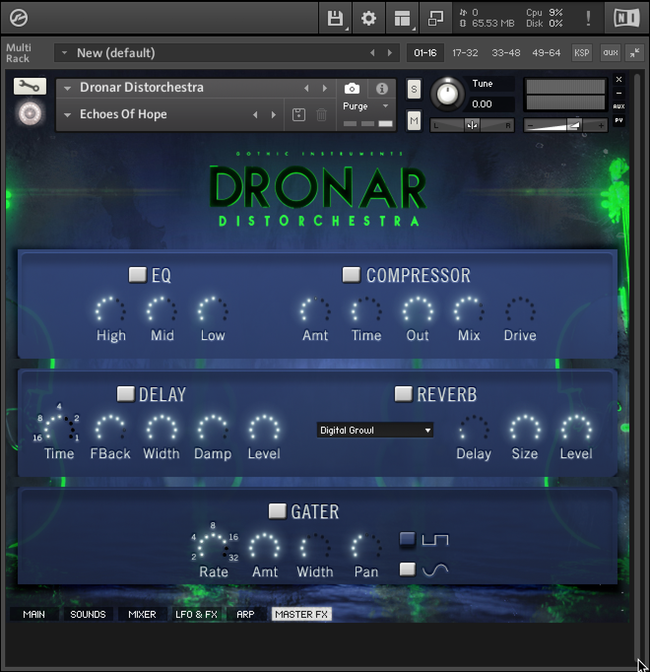
Task: Enable the EQ effect
Action: [x=138, y=275]
